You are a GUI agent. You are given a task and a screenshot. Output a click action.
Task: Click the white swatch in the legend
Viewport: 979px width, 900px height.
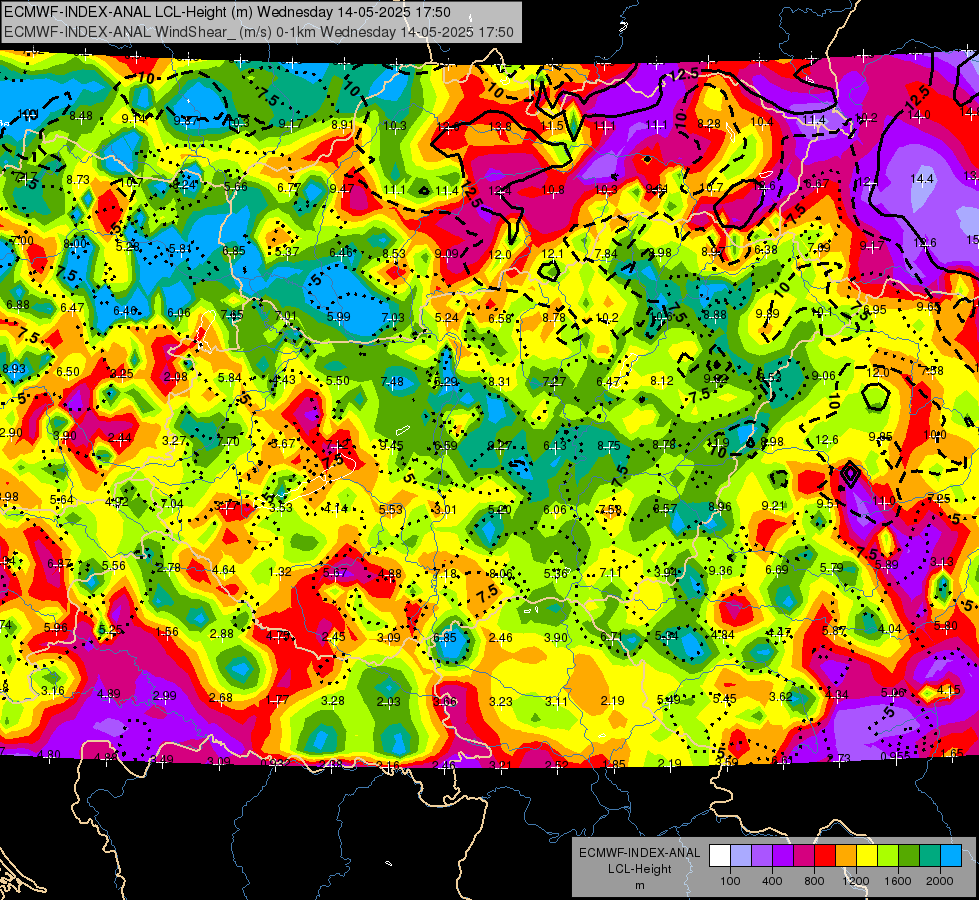[719, 856]
